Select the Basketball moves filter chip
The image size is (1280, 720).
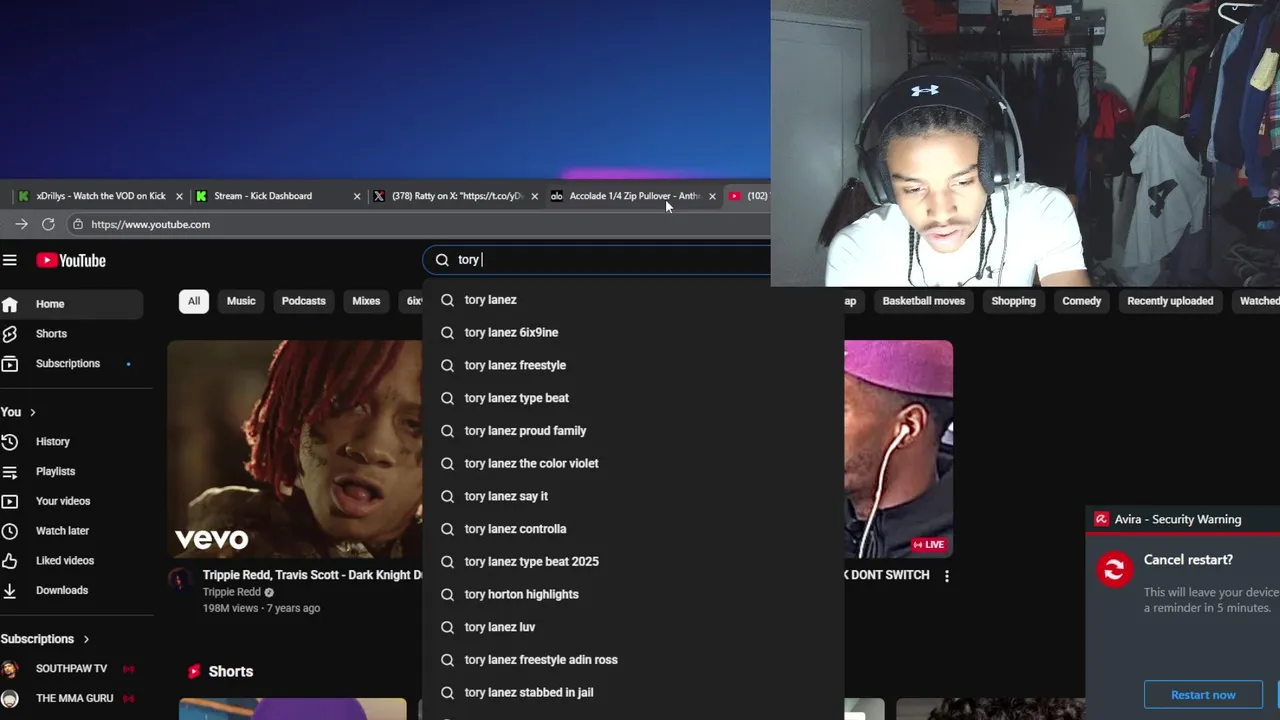point(923,301)
